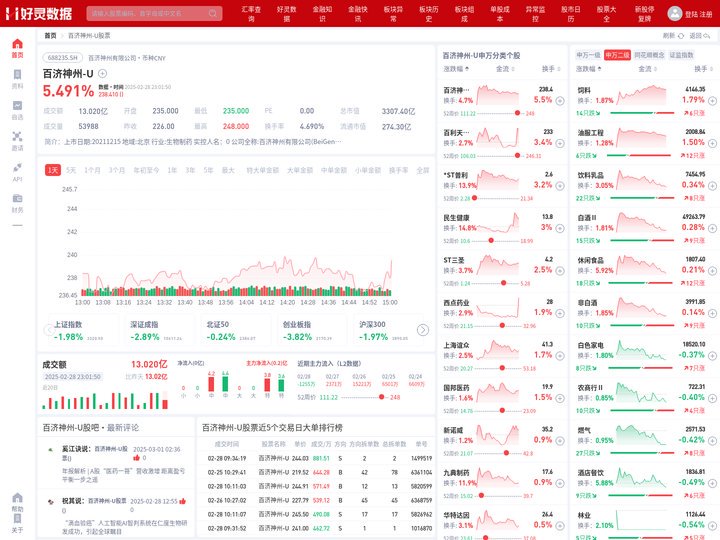
Task: Click rise/fall ratio bar for 饲料
Action: point(642,112)
